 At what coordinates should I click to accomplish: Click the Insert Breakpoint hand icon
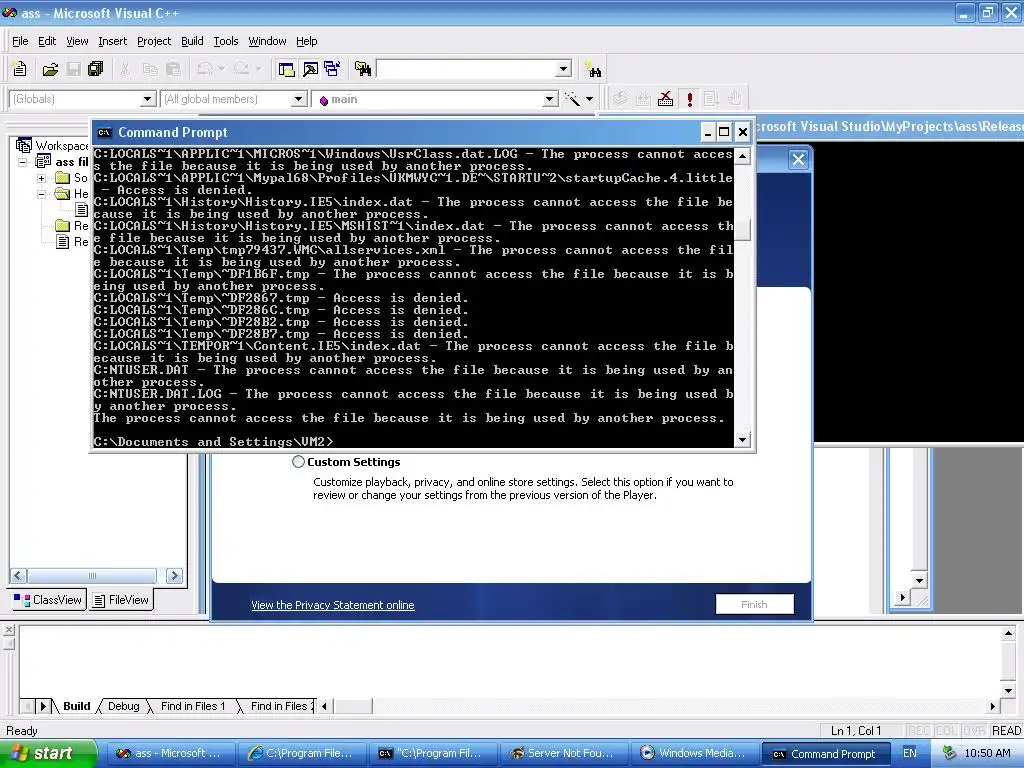pos(735,99)
